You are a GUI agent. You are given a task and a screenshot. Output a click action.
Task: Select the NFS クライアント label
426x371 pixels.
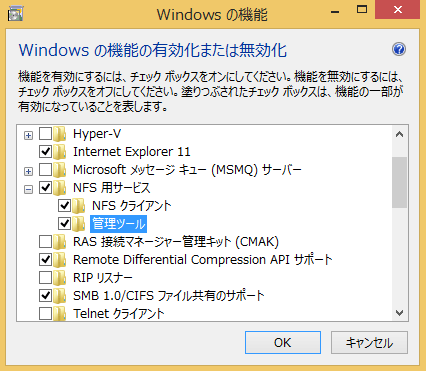(x=132, y=206)
